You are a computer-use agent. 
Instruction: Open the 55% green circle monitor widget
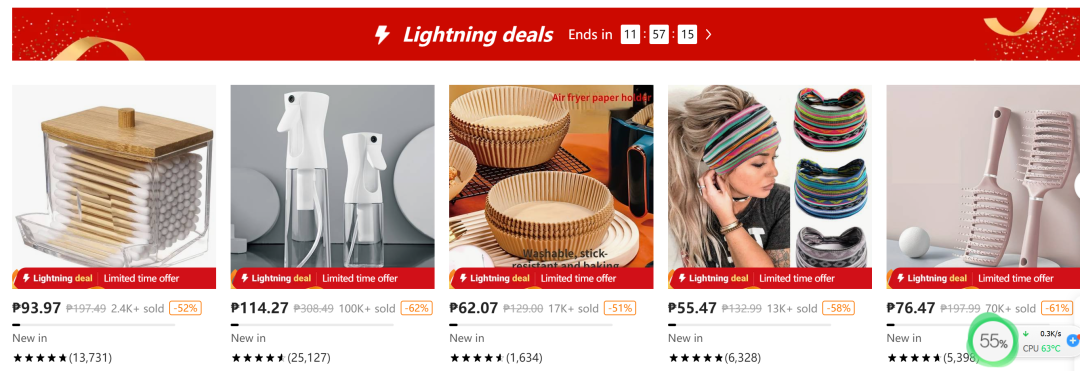[993, 341]
